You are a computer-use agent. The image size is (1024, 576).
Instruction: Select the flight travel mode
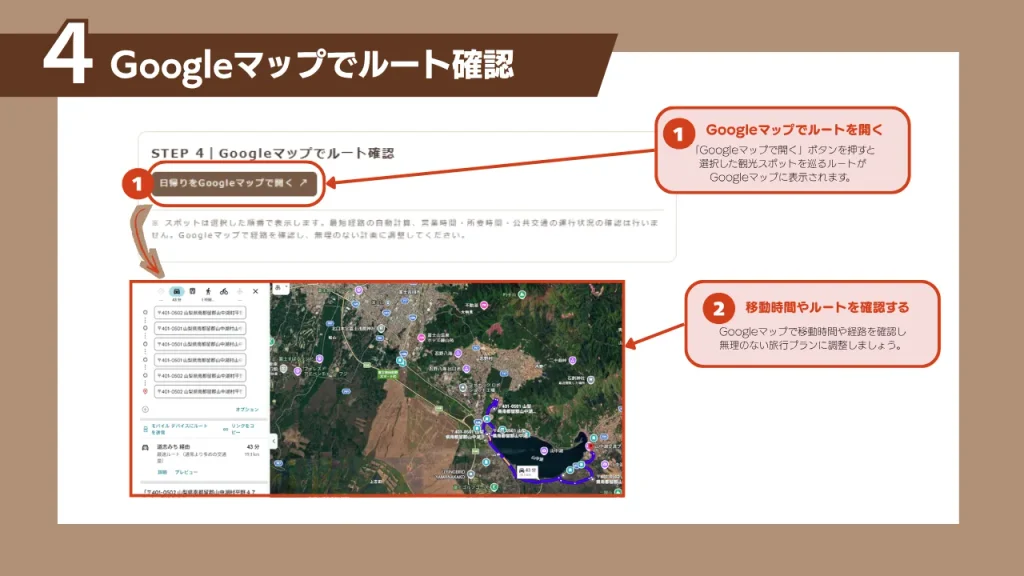(240, 291)
